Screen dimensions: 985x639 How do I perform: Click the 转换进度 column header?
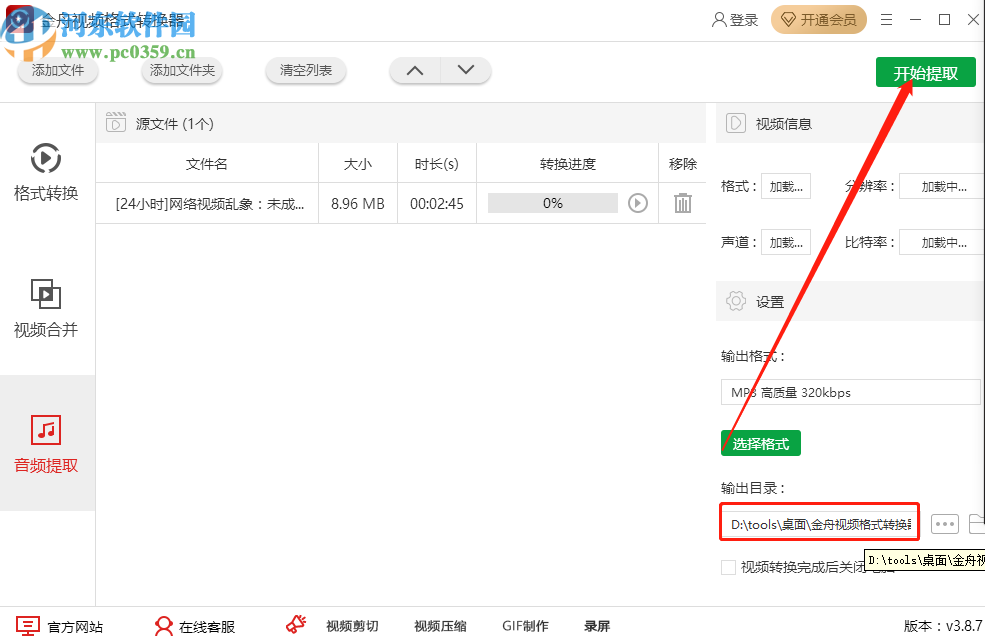(x=567, y=164)
